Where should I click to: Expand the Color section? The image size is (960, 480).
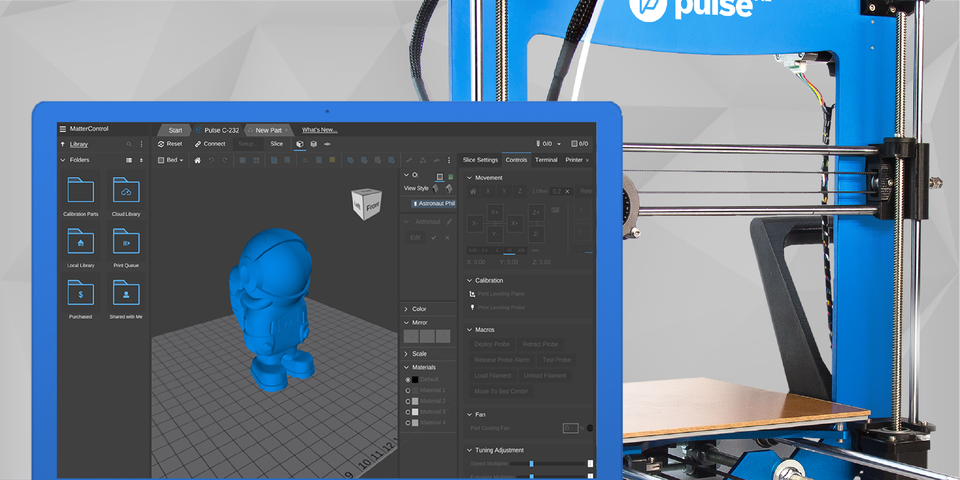click(x=406, y=309)
